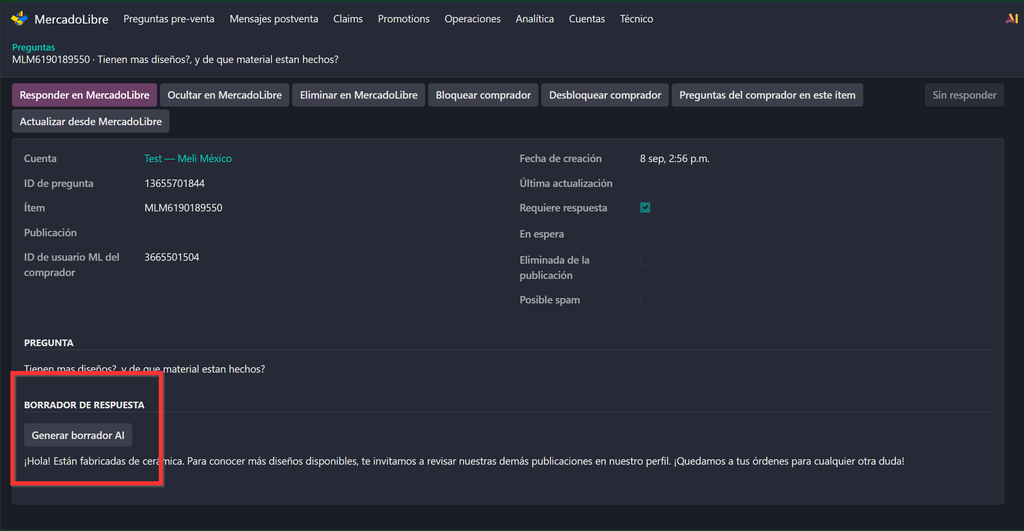This screenshot has width=1024, height=531.
Task: Select question ID value 13655701844
Action: tap(174, 183)
